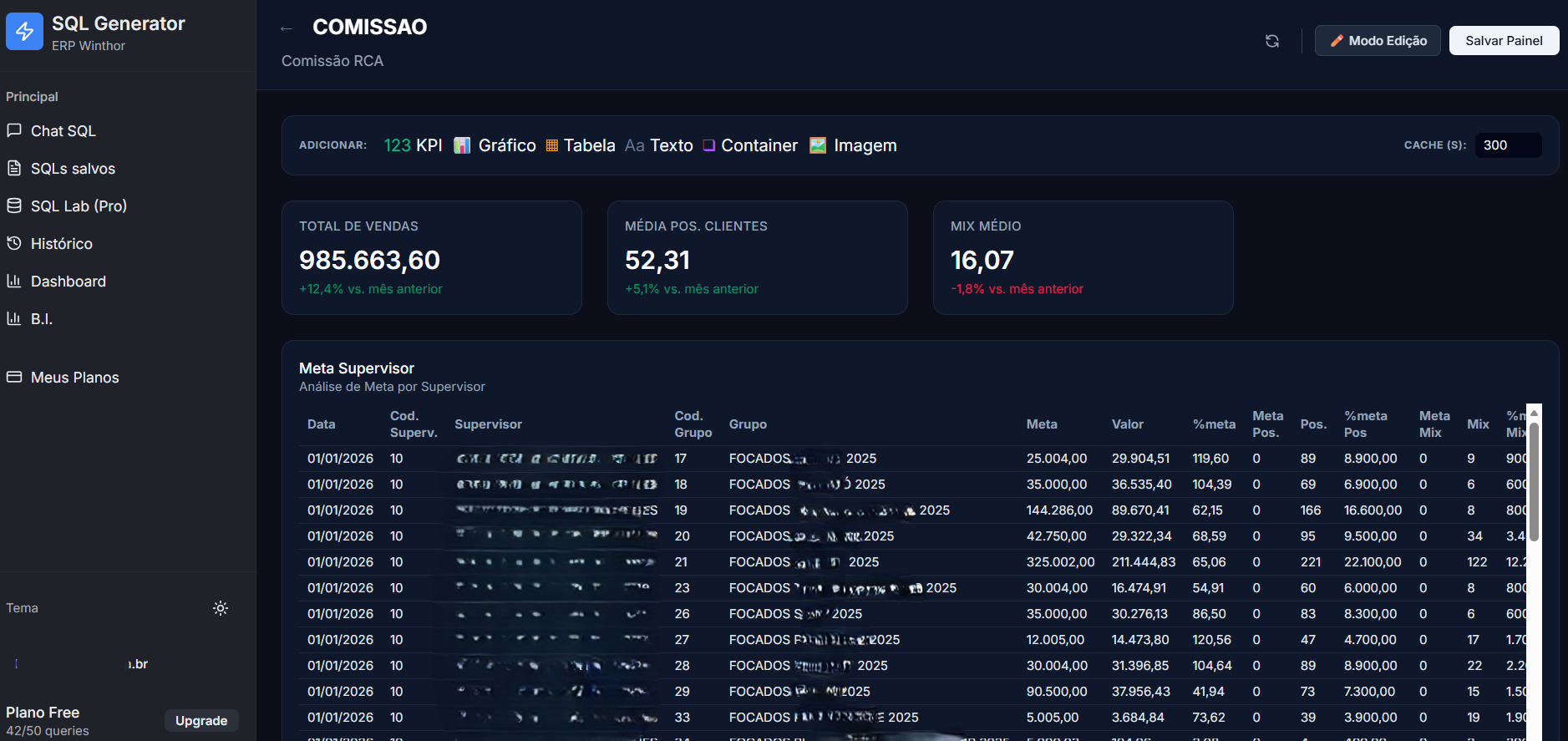This screenshot has height=741, width=1568.
Task: Click the Meta value 144.286,00
Action: pyautogui.click(x=1059, y=510)
